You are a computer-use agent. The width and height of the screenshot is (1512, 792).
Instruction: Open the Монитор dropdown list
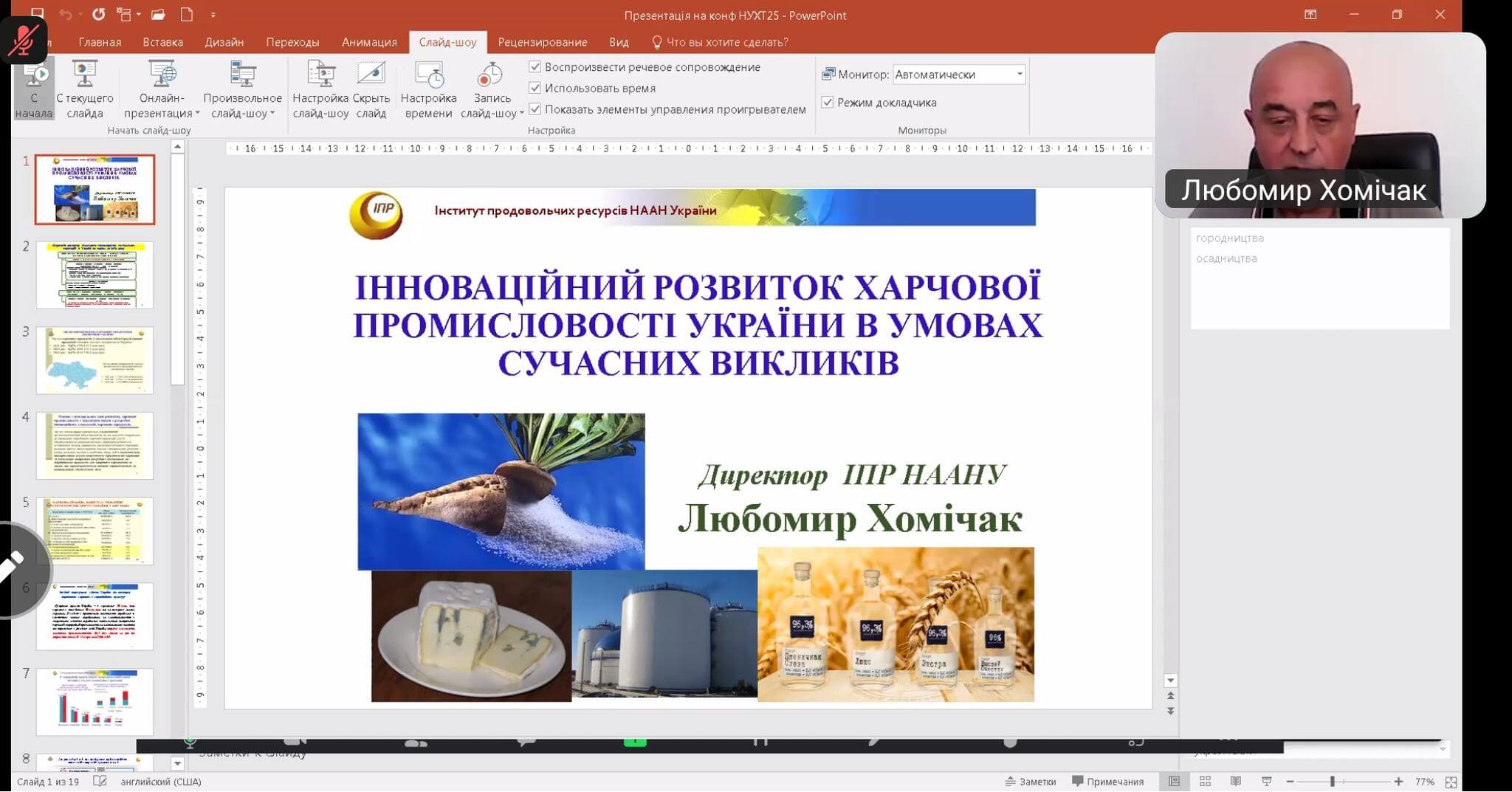pyautogui.click(x=1019, y=75)
